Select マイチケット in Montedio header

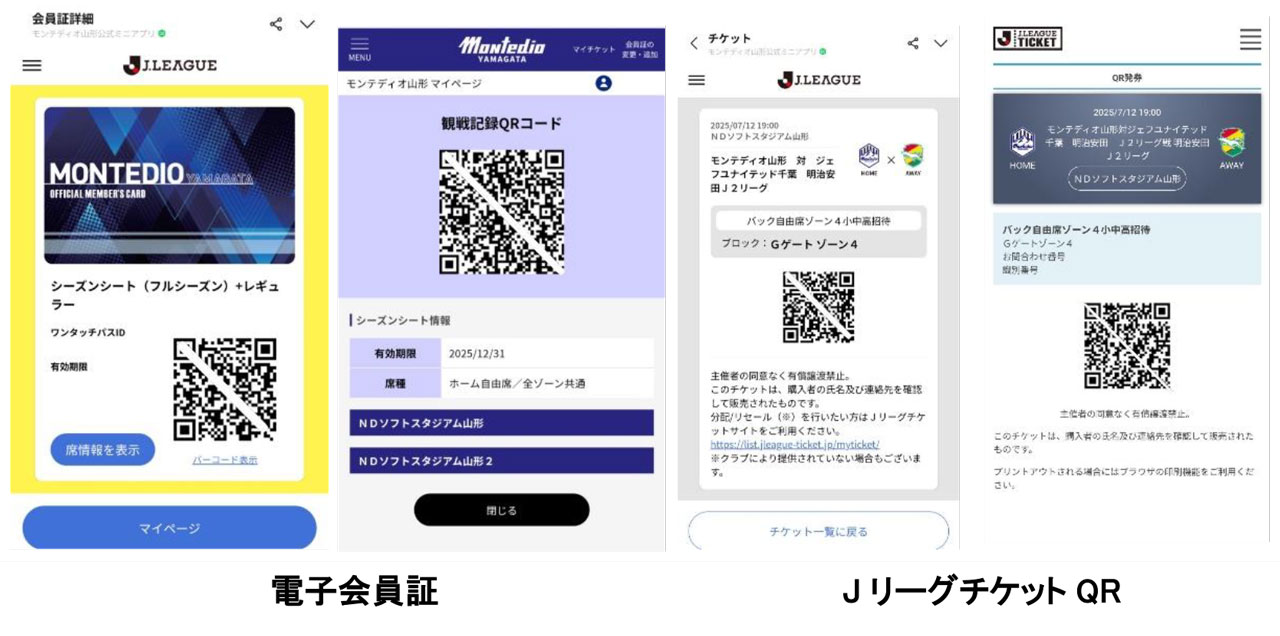(594, 49)
